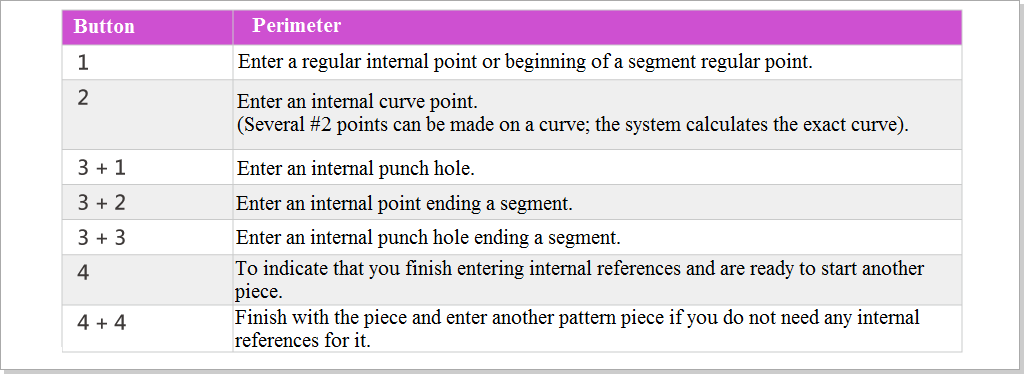This screenshot has height=374, width=1024.
Task: Click the Button column header
Action: tap(148, 27)
